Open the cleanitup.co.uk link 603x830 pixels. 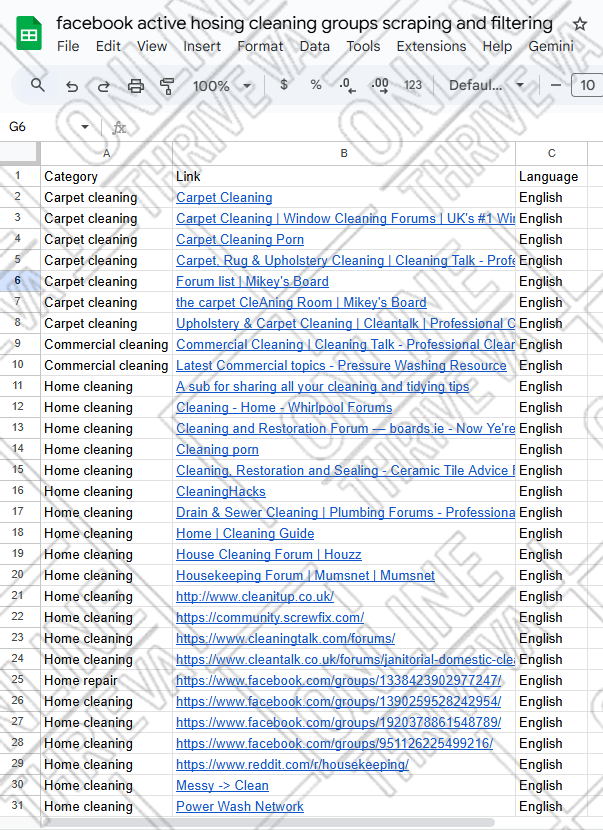click(255, 596)
